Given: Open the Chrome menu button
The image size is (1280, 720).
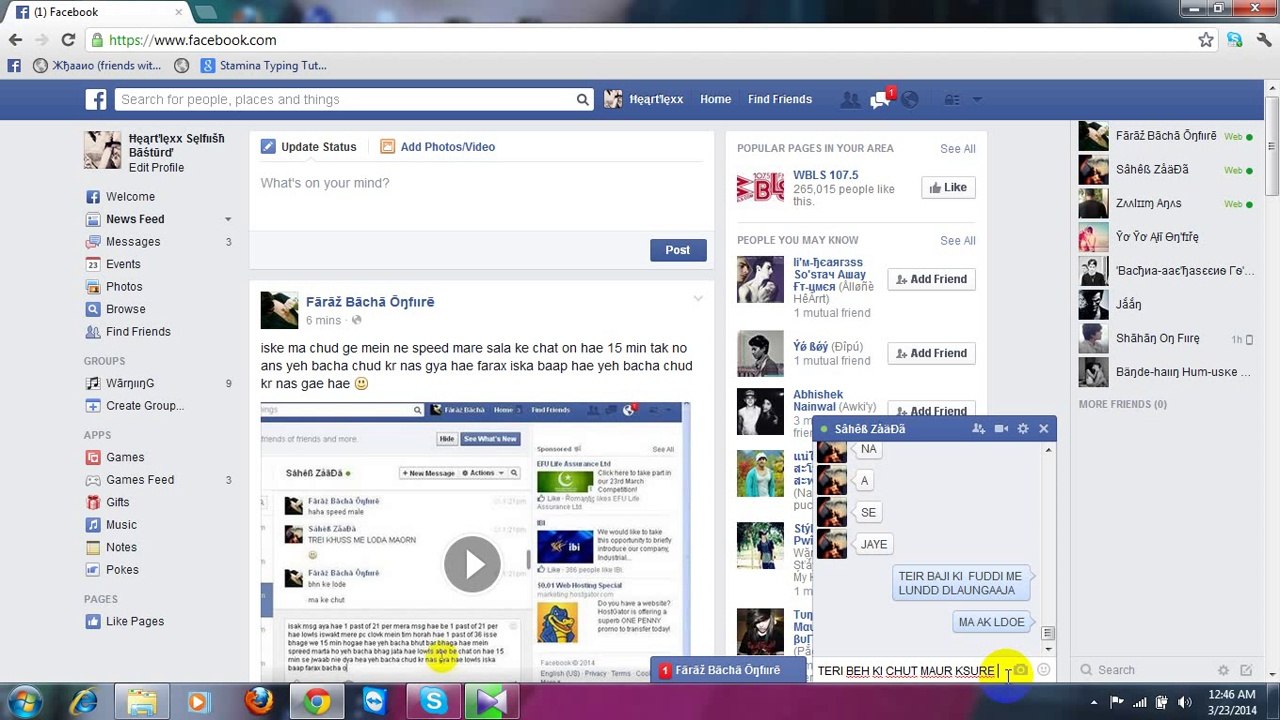Looking at the screenshot, I should [x=1264, y=40].
